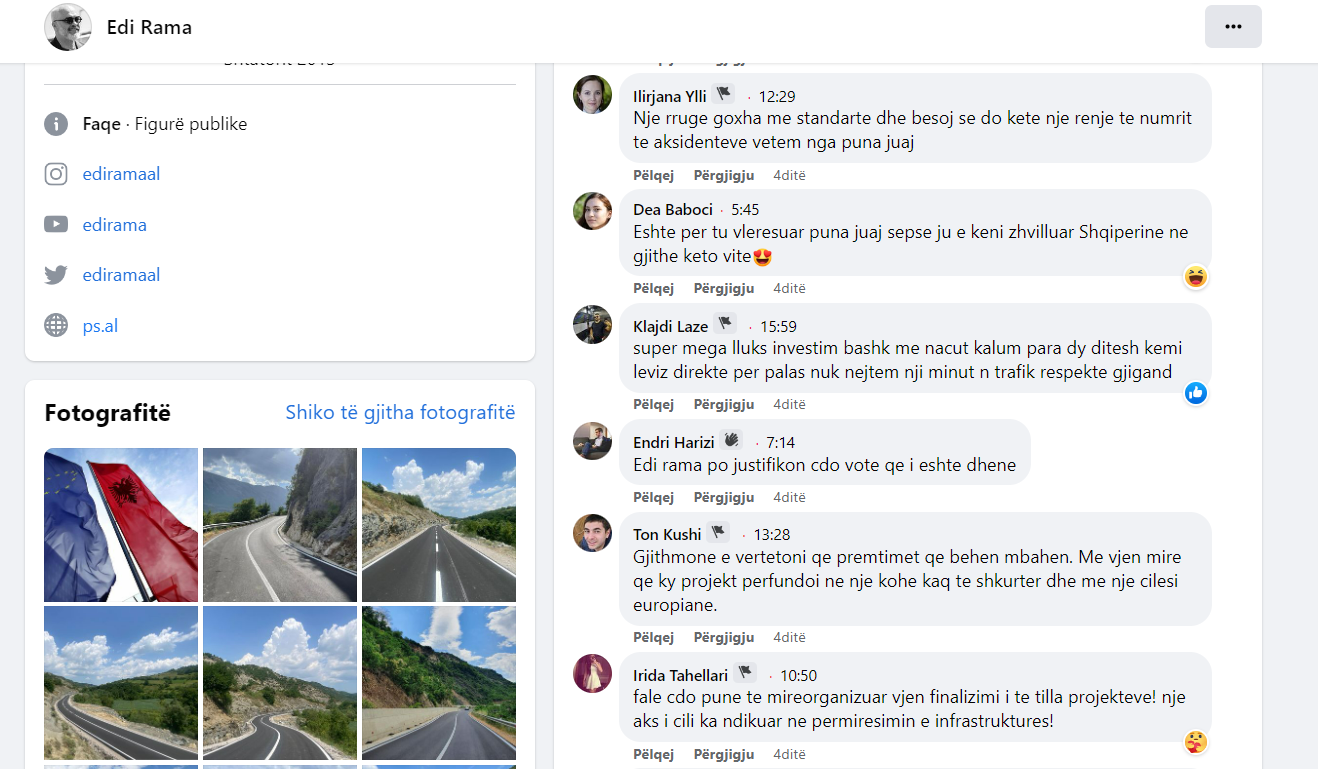Viewport: 1318px width, 769px height.
Task: Click the globe icon next to ps.al
Action: [x=56, y=326]
